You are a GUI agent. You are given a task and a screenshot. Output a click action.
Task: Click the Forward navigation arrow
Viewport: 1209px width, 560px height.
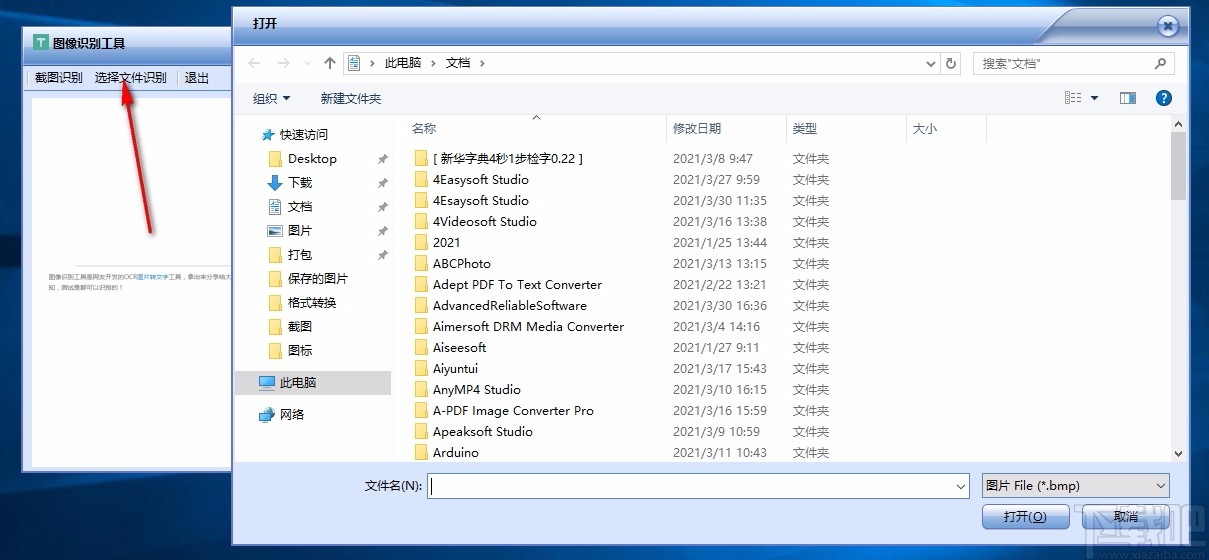pyautogui.click(x=283, y=63)
